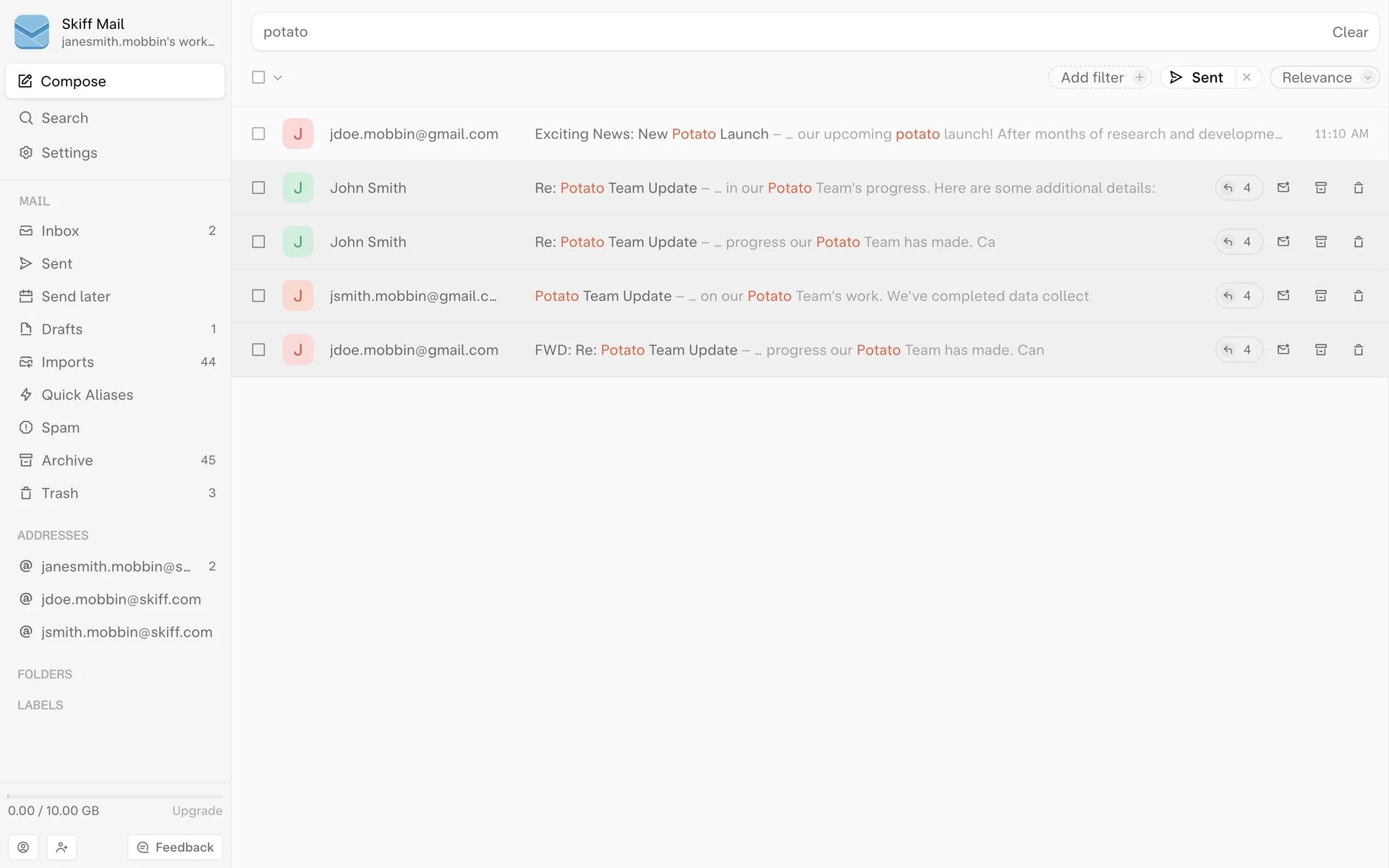
Task: Click the Upgrade storage link
Action: 197,811
